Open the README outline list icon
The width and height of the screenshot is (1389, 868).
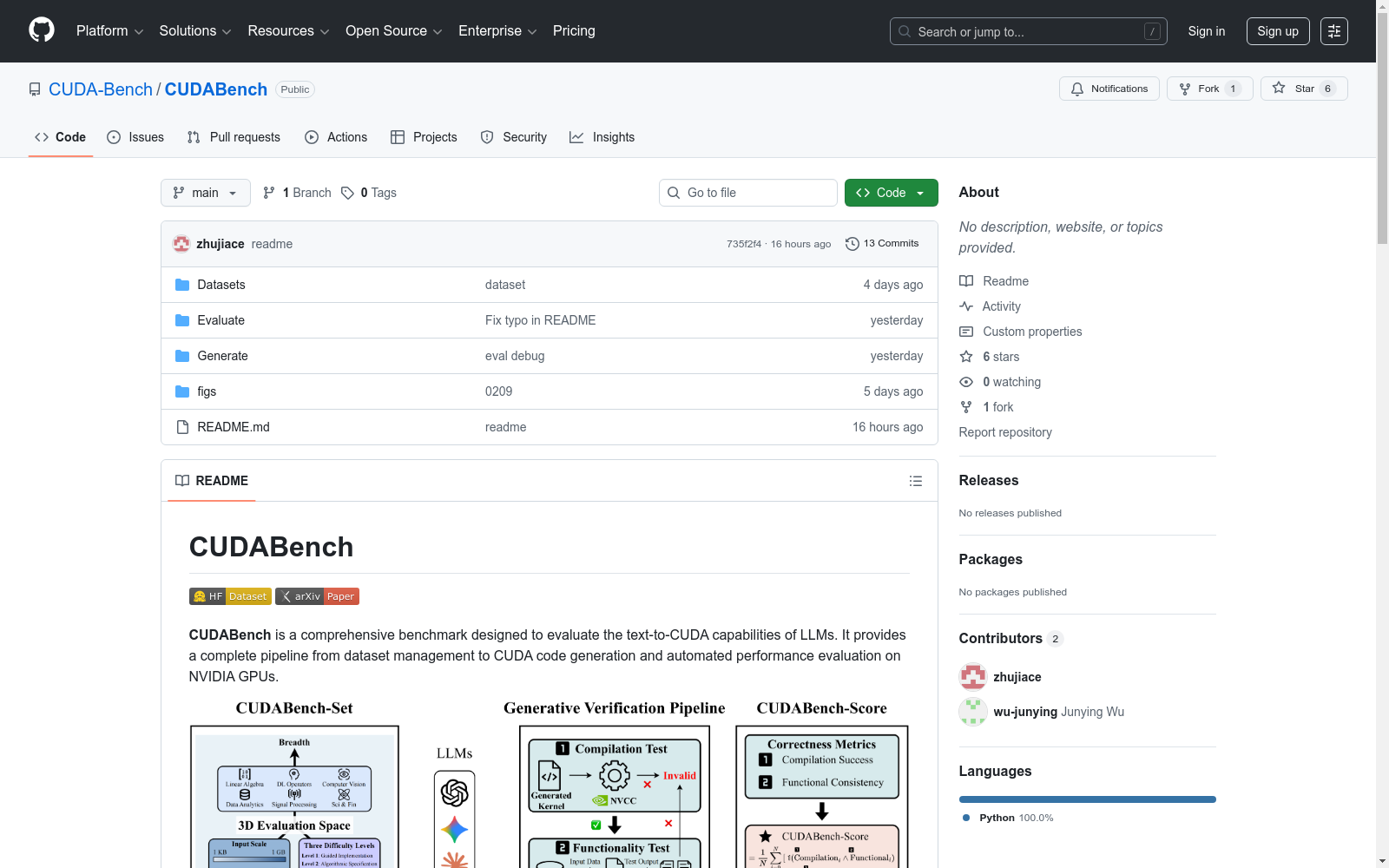point(916,481)
